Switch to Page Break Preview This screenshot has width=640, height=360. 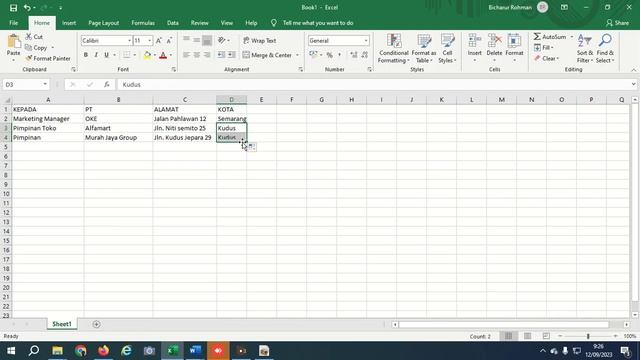tap(546, 336)
